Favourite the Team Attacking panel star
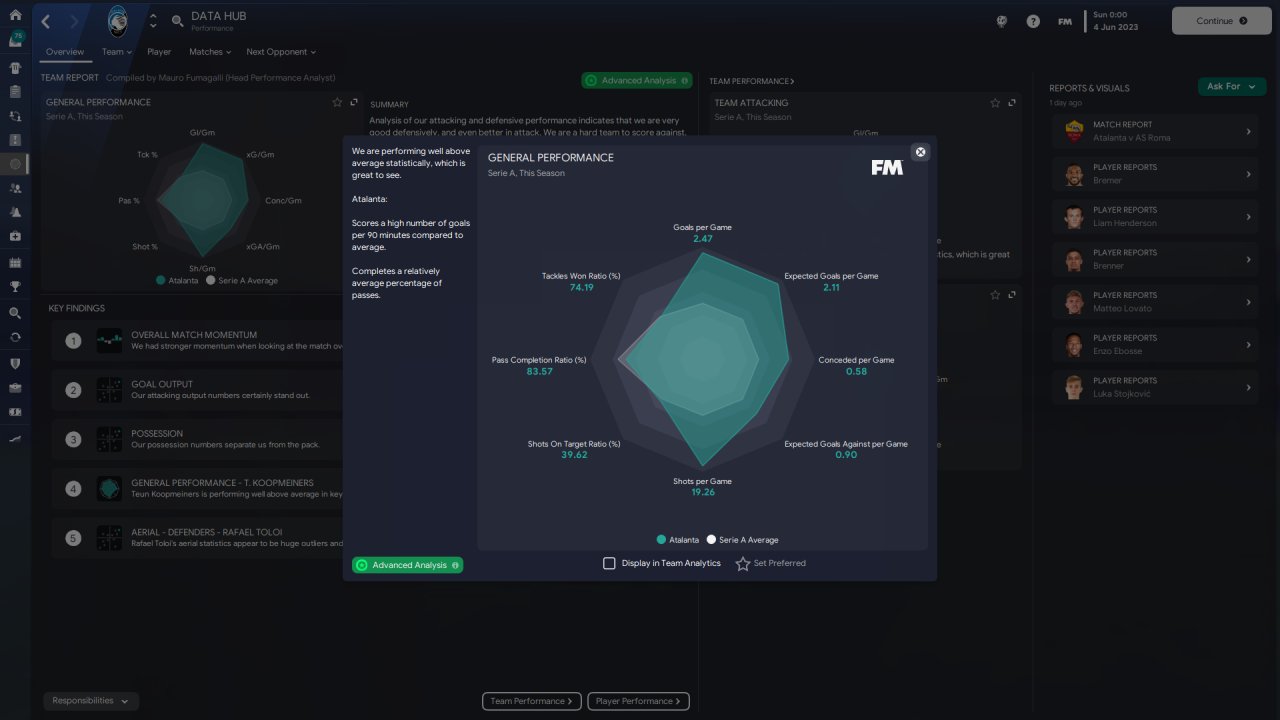This screenshot has height=720, width=1280. pos(995,102)
